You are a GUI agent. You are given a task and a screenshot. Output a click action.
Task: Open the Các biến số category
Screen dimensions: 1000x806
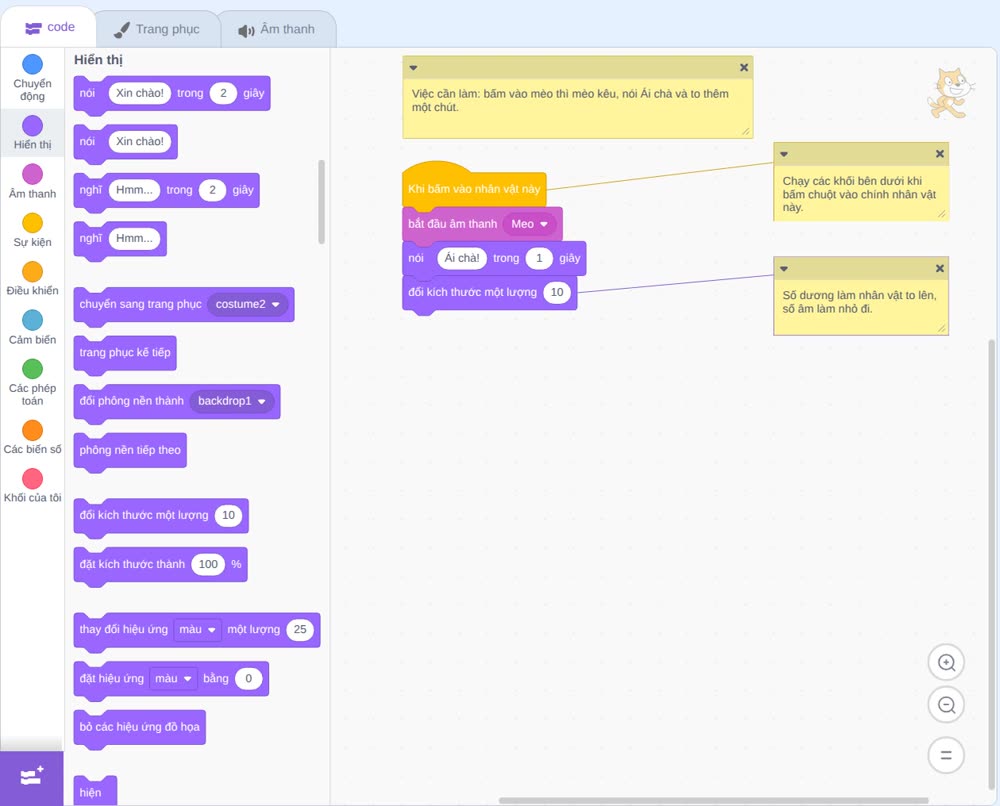click(33, 437)
